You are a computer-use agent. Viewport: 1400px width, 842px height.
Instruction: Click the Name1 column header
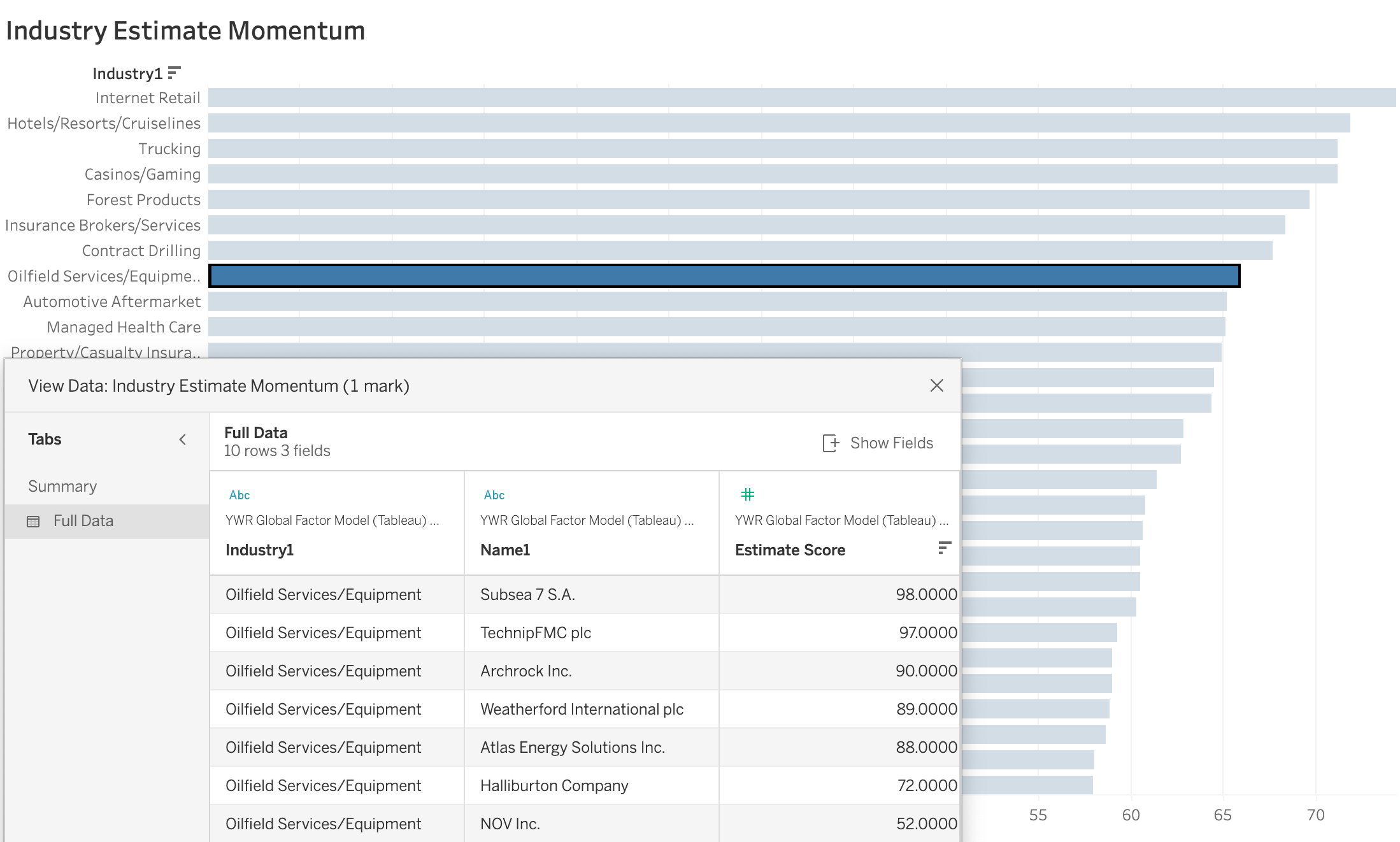pos(505,550)
